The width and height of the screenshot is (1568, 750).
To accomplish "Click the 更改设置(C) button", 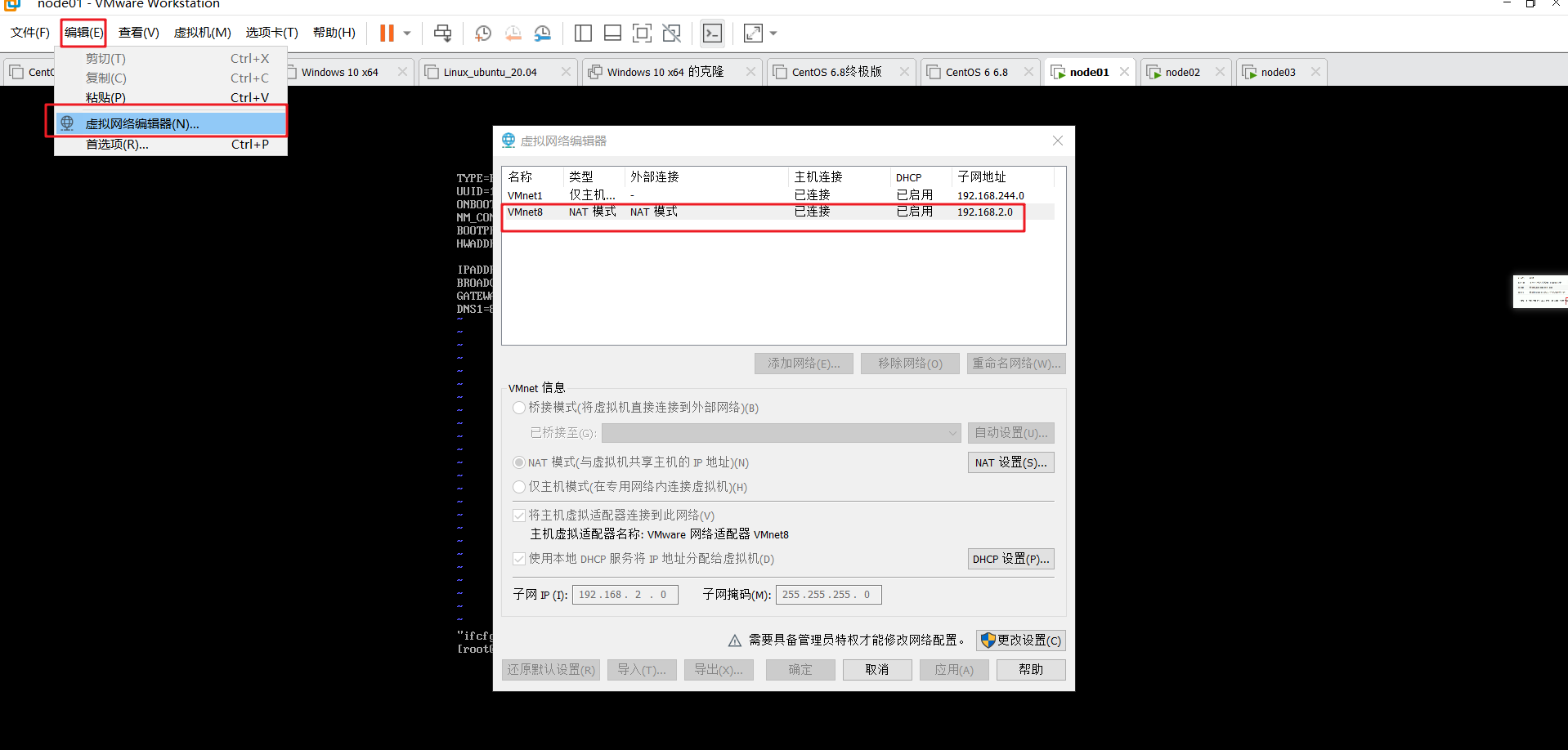I will (x=1021, y=641).
